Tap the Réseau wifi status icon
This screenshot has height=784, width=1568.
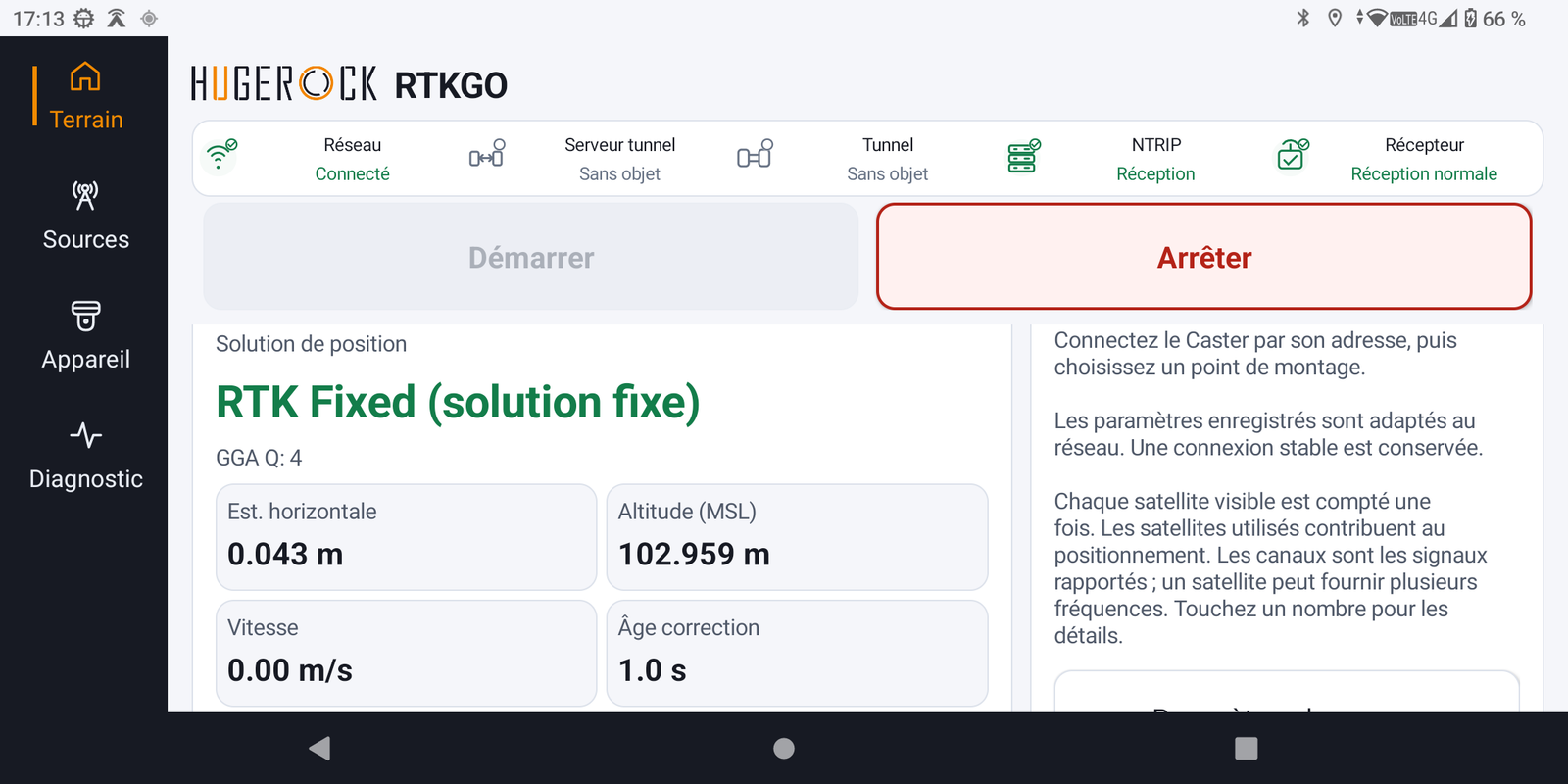point(220,156)
